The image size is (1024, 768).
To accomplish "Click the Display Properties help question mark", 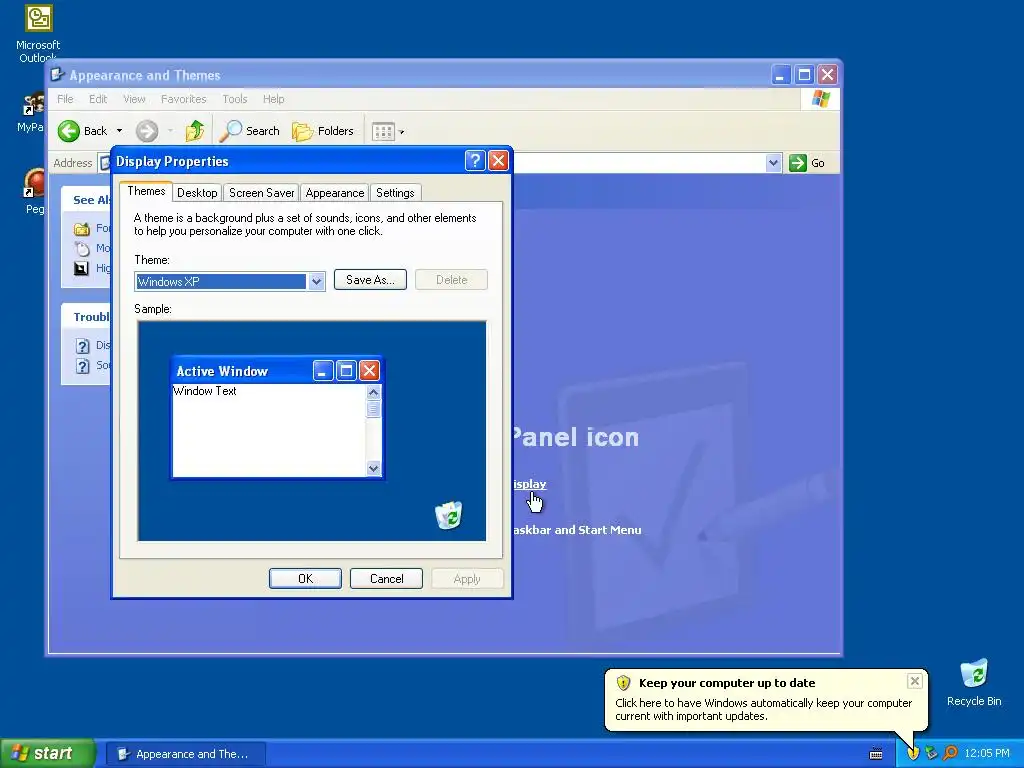I will tap(475, 161).
